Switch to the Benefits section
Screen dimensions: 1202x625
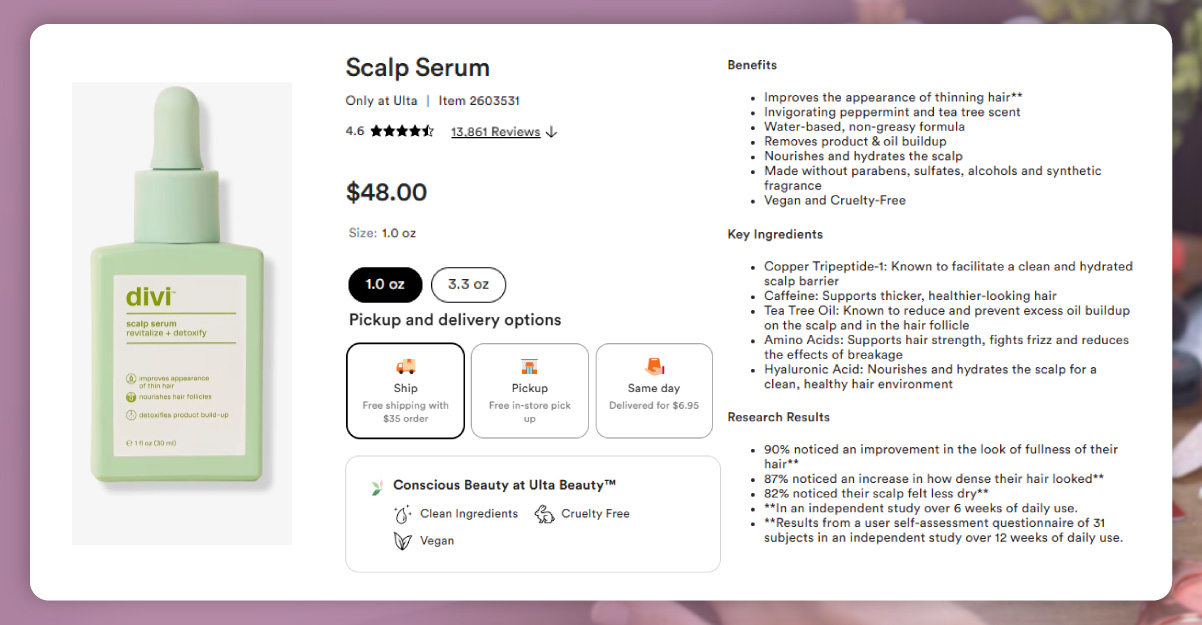(x=752, y=64)
